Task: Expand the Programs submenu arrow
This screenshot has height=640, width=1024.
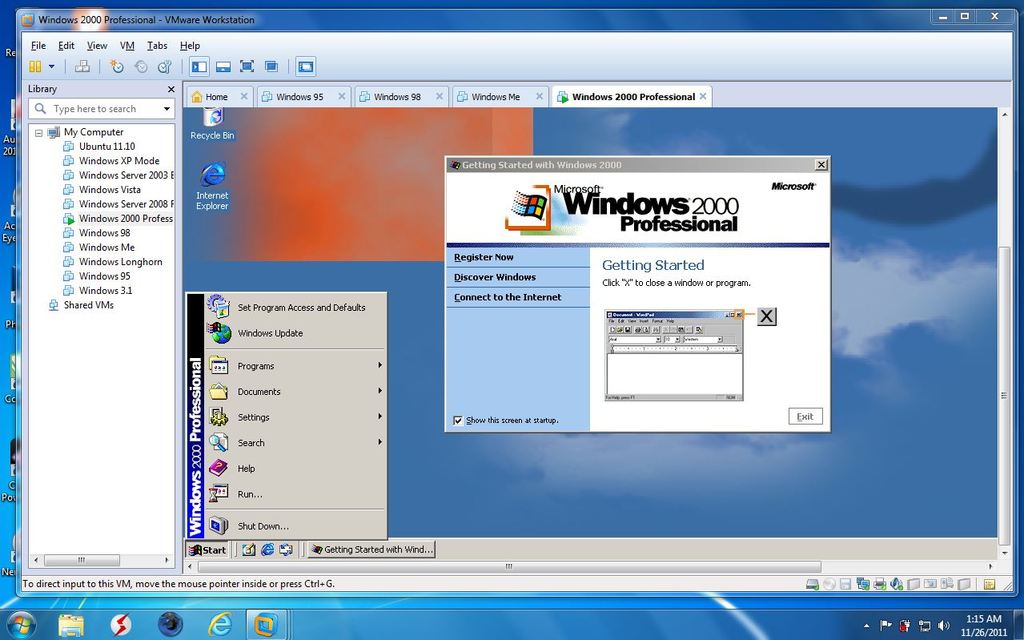Action: (x=379, y=366)
